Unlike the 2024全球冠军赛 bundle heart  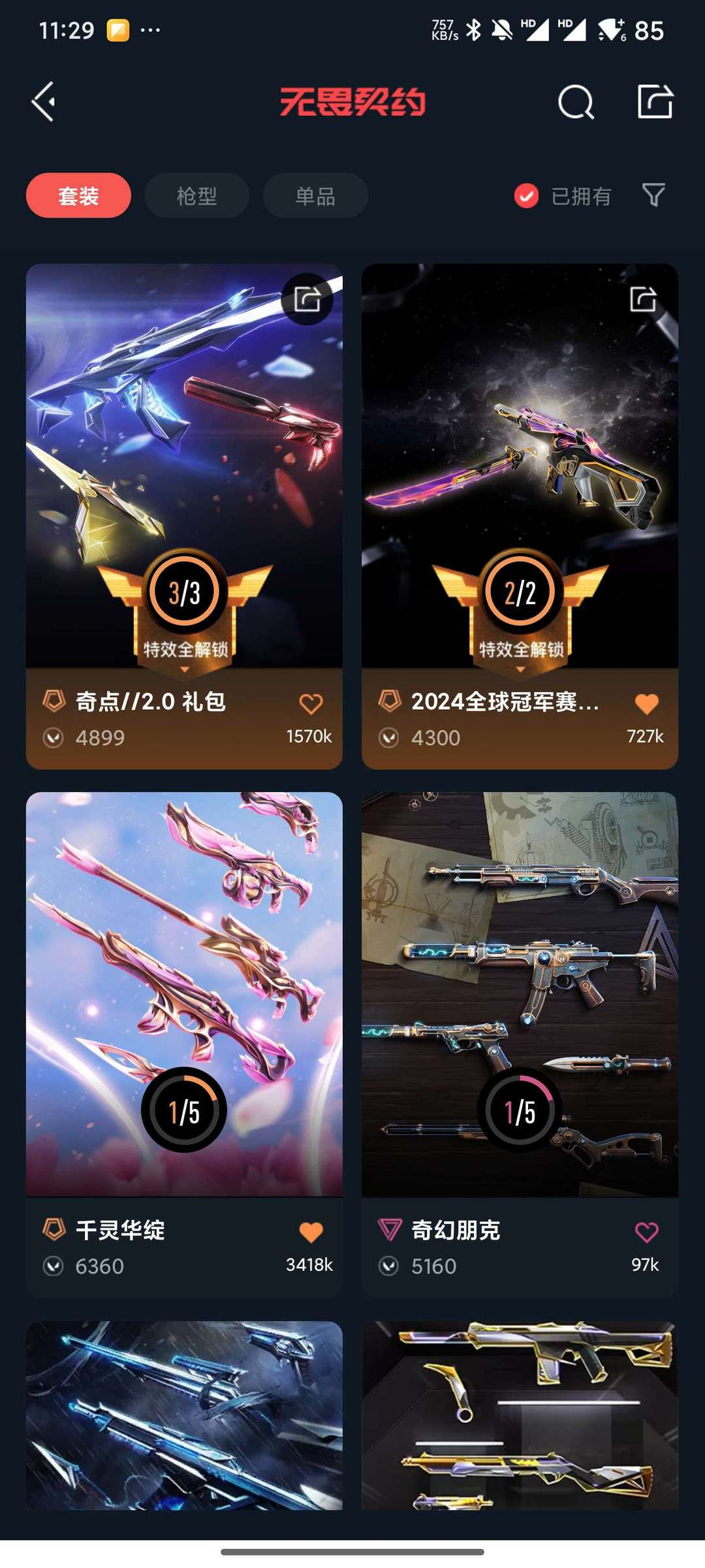(646, 704)
